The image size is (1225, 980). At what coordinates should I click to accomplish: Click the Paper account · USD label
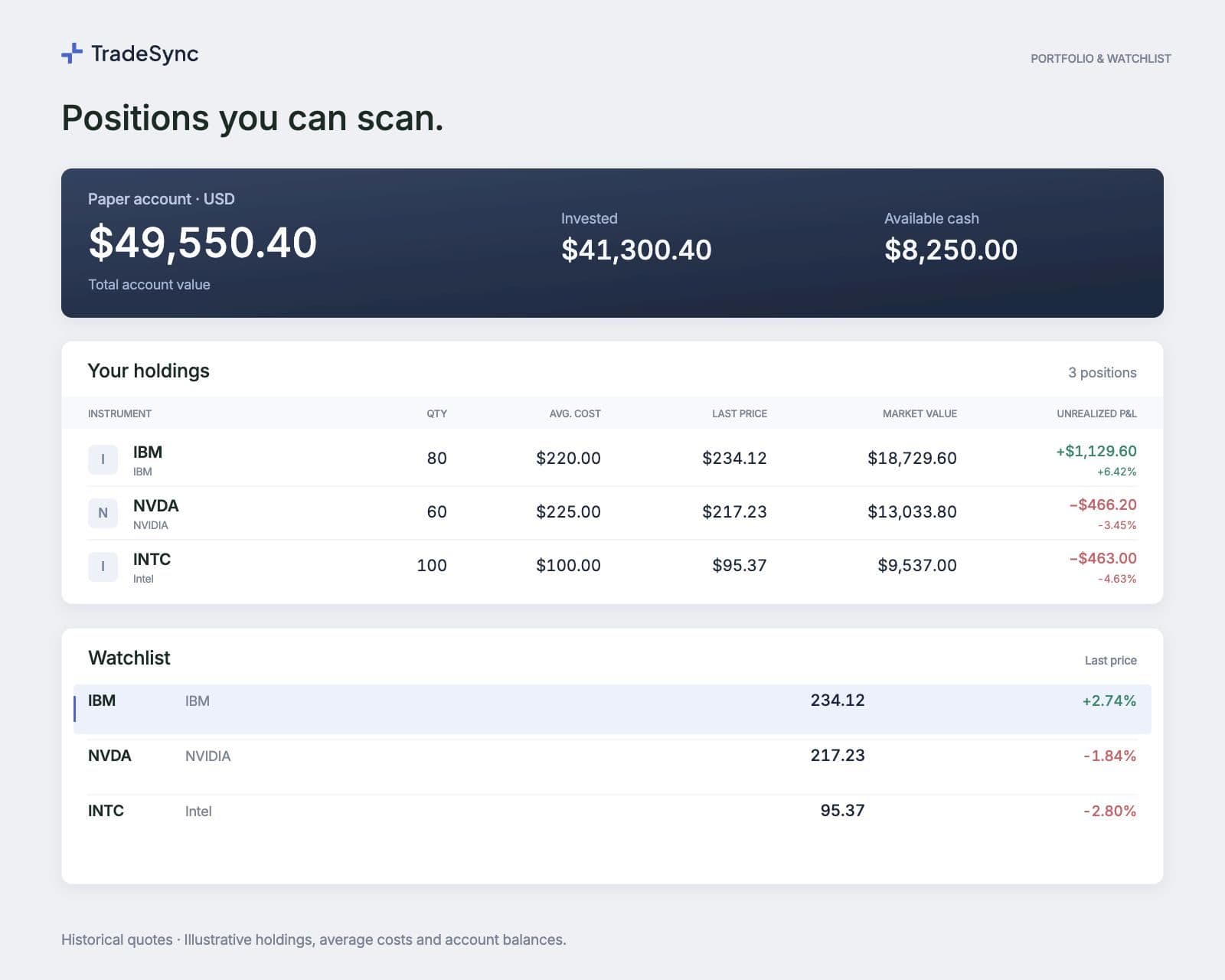point(162,199)
